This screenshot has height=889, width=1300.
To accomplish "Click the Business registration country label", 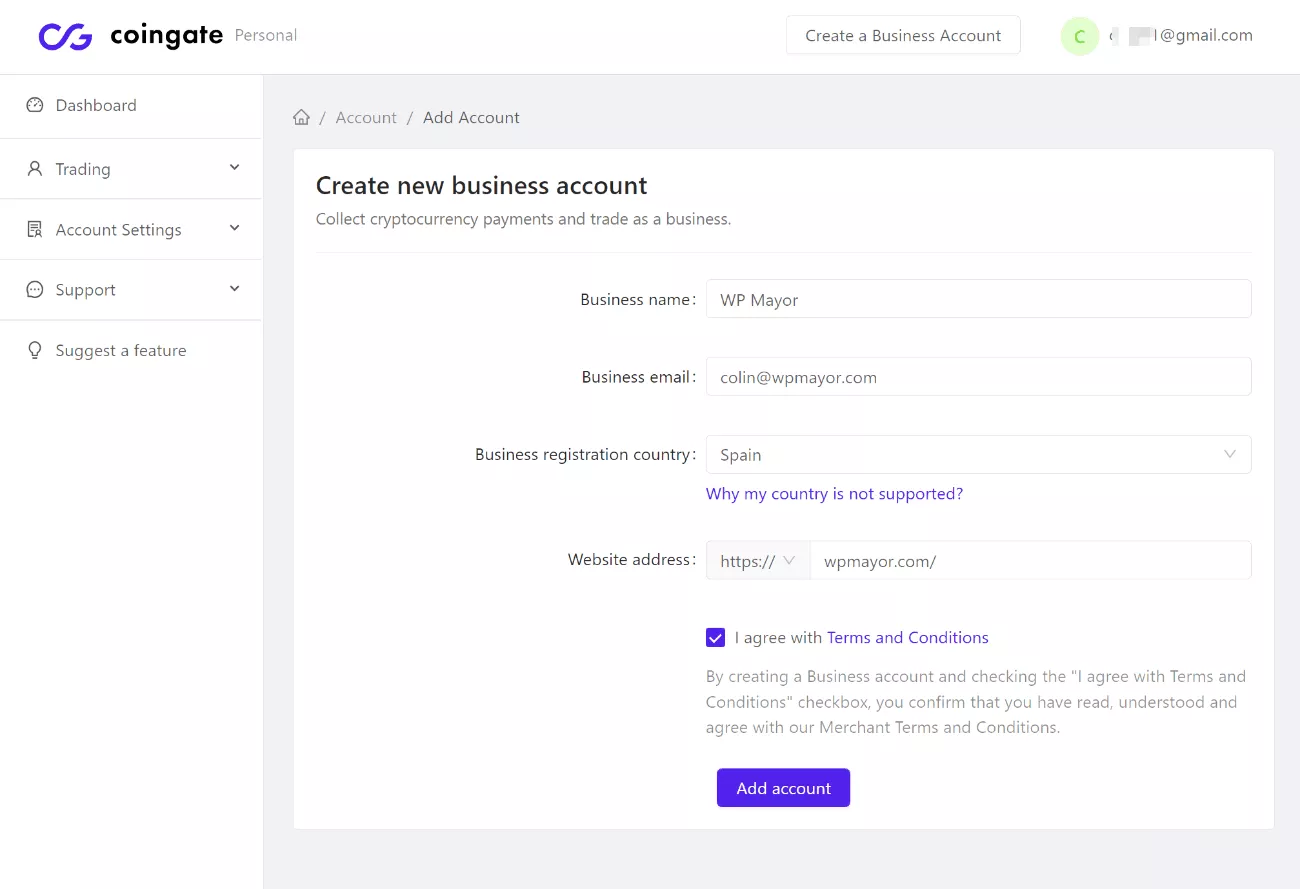I will coord(586,454).
